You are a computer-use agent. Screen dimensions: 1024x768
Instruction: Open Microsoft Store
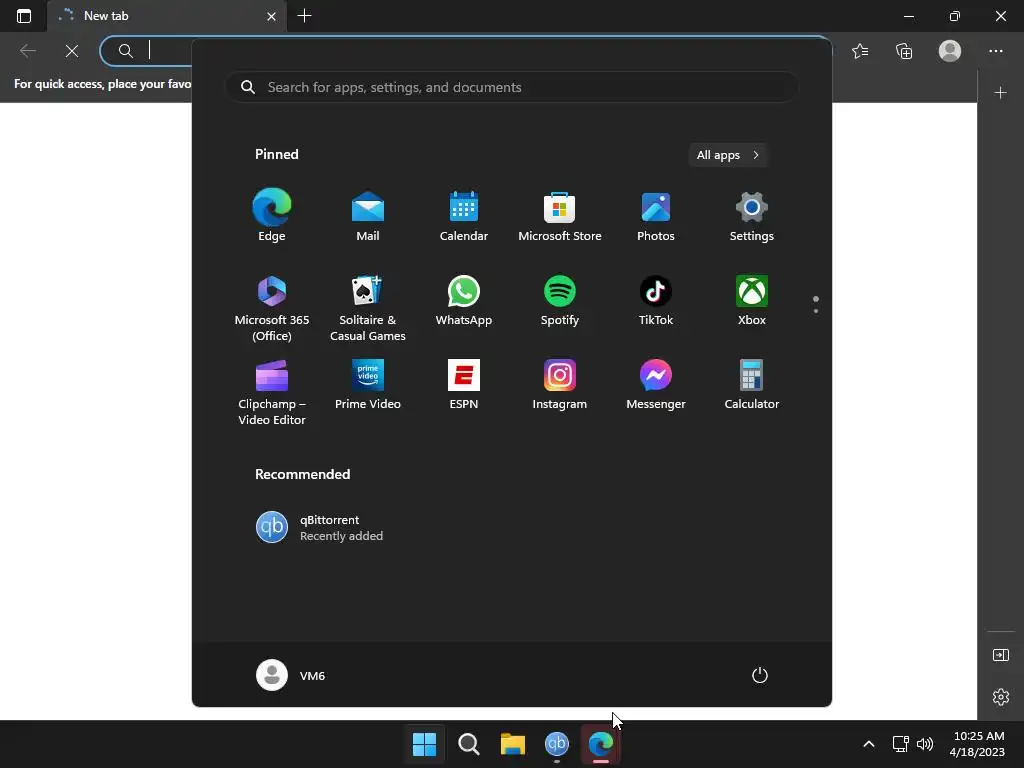(560, 216)
